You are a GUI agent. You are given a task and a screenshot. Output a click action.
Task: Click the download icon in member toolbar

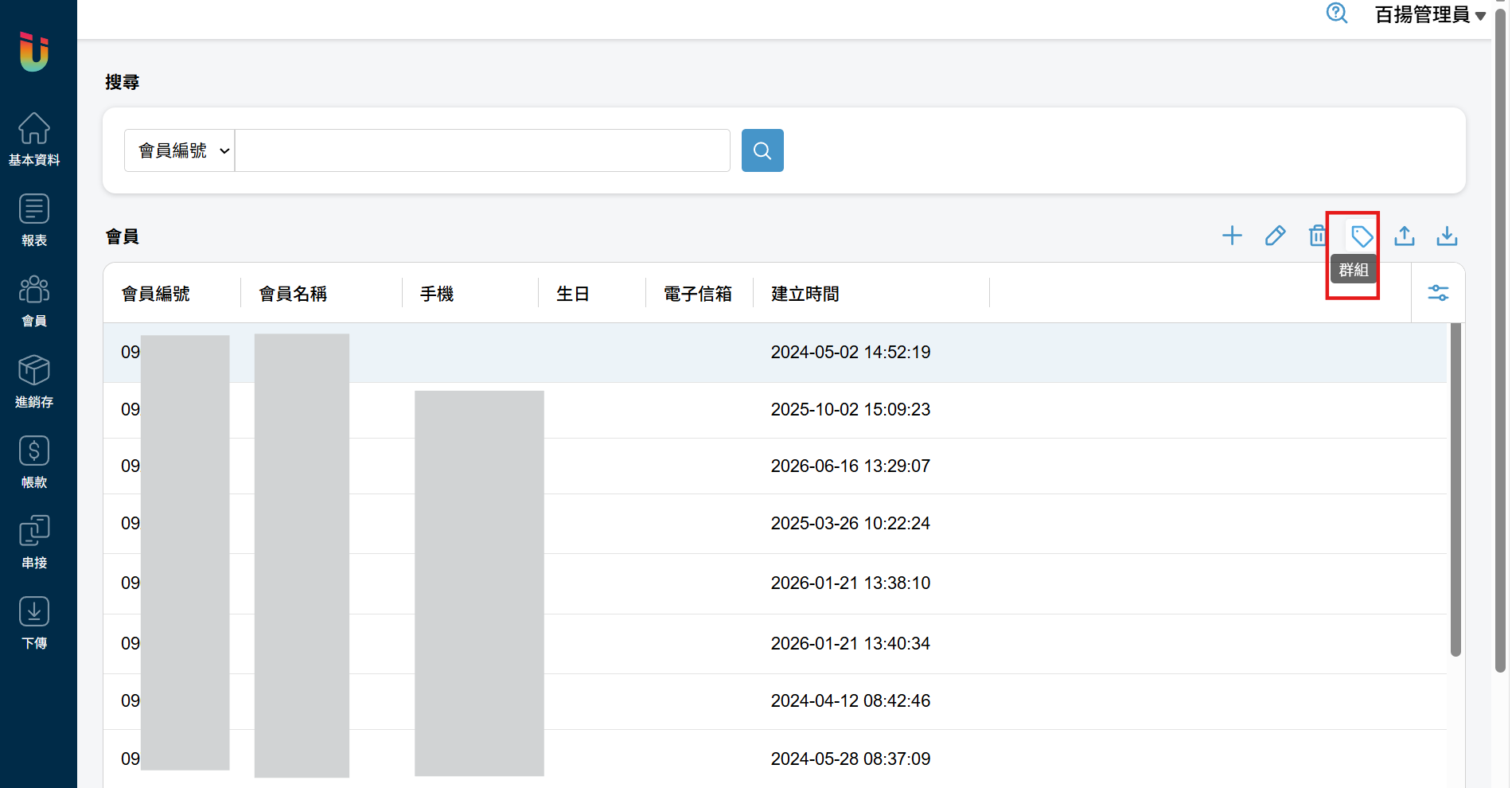[1447, 236]
